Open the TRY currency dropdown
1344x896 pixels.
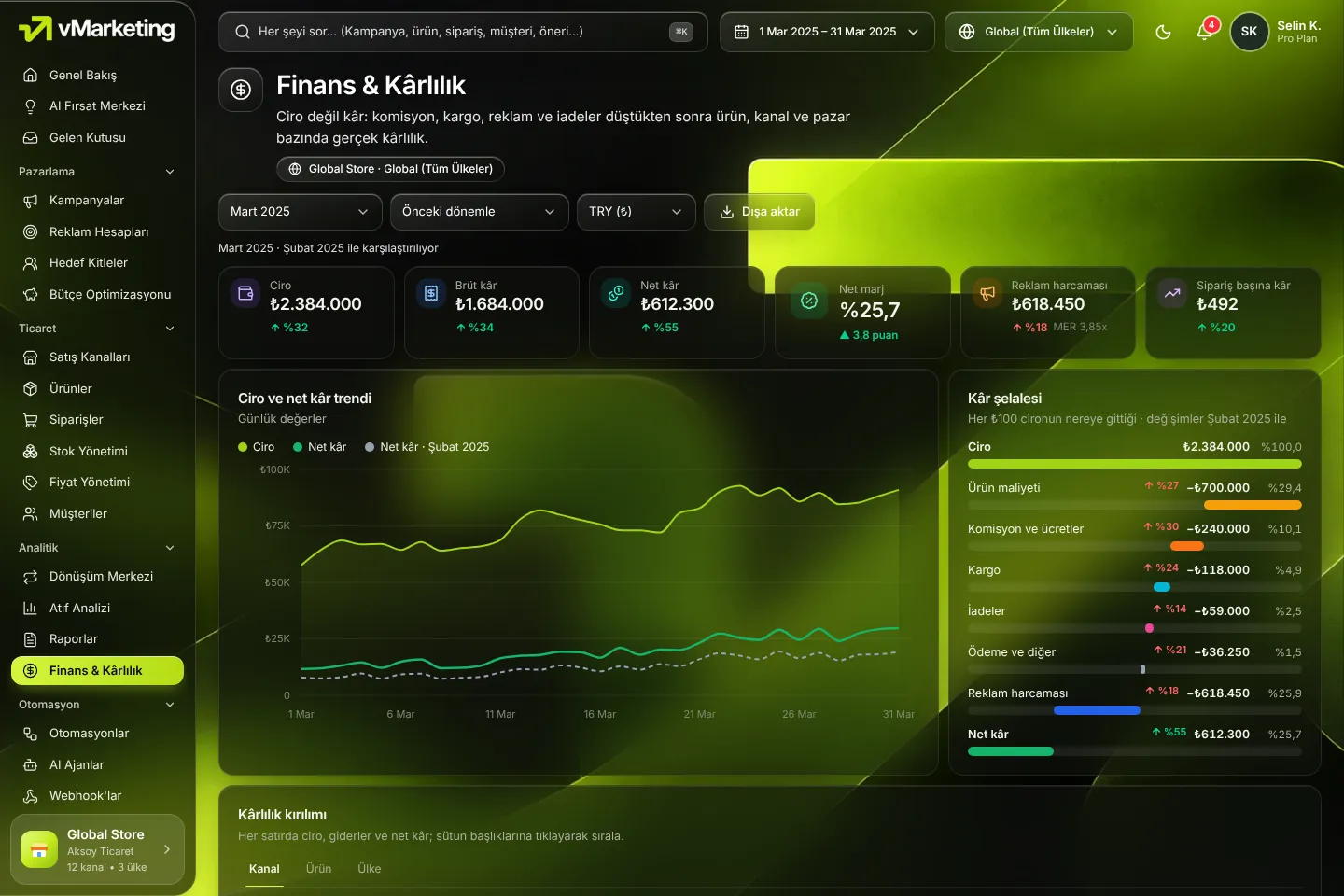[x=637, y=212]
